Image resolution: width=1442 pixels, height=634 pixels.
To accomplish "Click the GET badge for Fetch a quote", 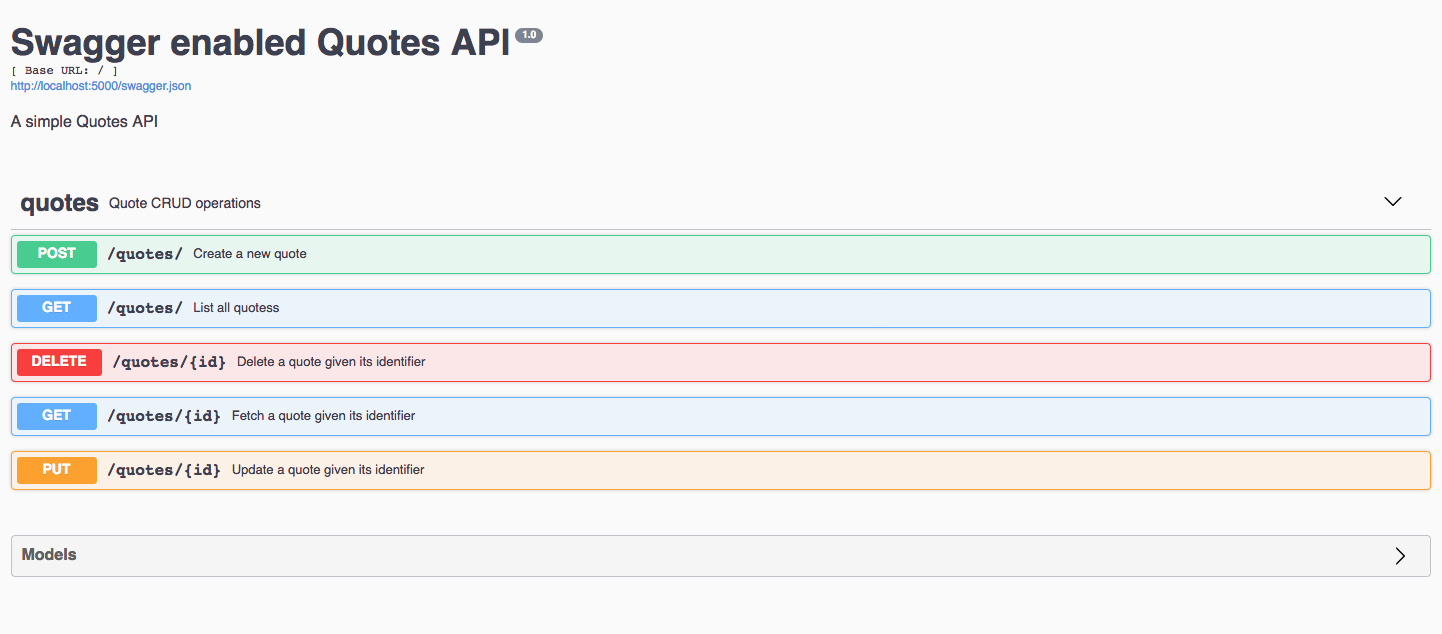I will coord(57,416).
